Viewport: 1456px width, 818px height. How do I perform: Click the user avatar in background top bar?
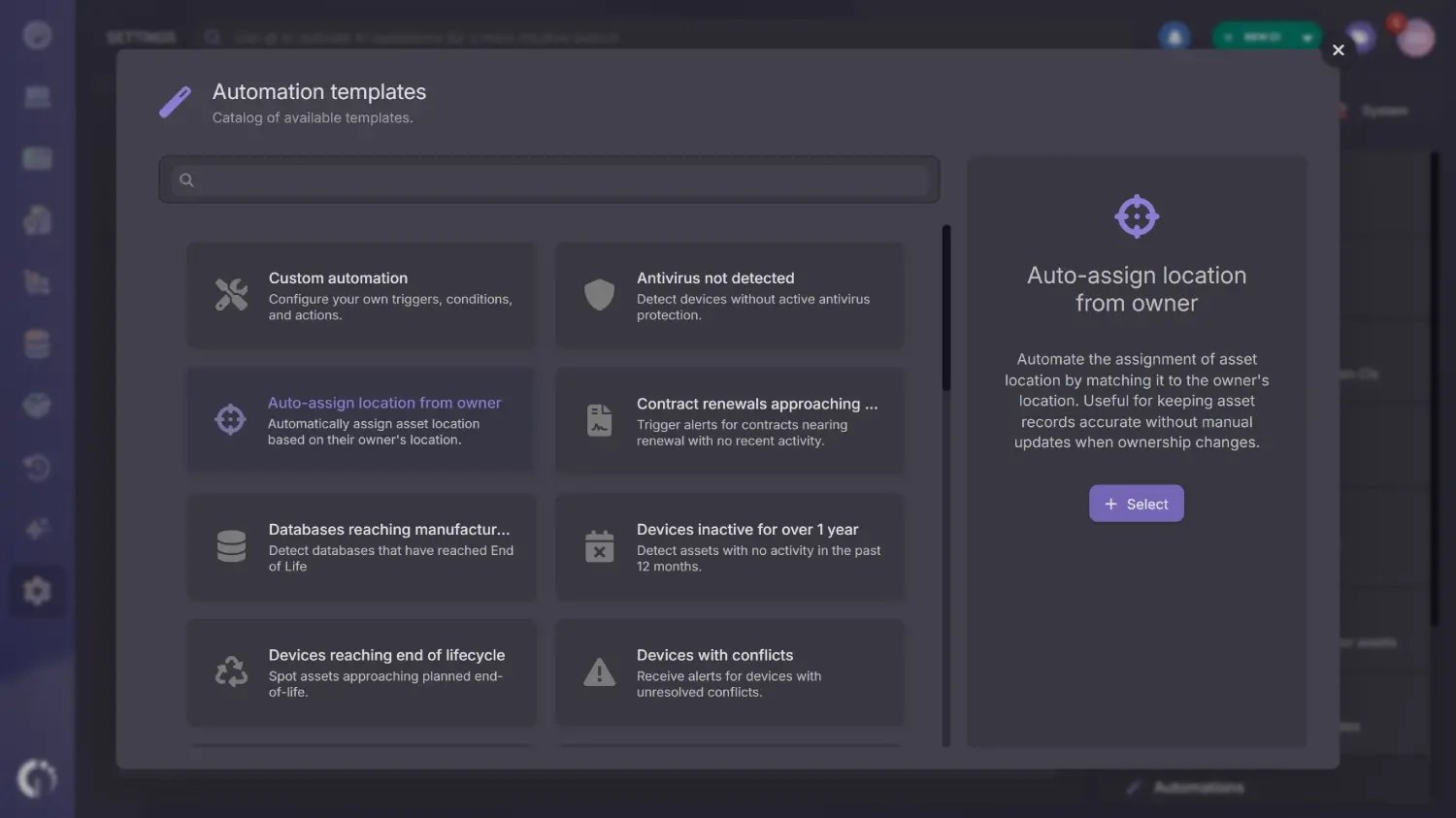[x=1415, y=38]
